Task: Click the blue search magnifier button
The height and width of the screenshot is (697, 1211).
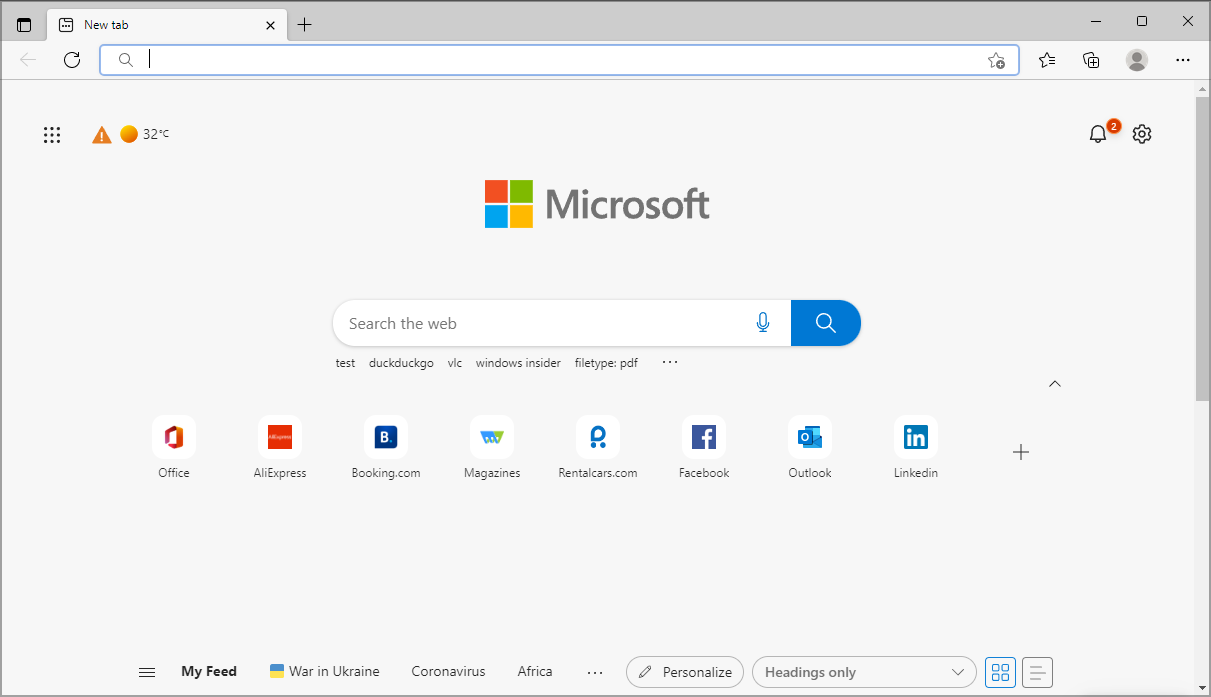Action: [x=826, y=323]
